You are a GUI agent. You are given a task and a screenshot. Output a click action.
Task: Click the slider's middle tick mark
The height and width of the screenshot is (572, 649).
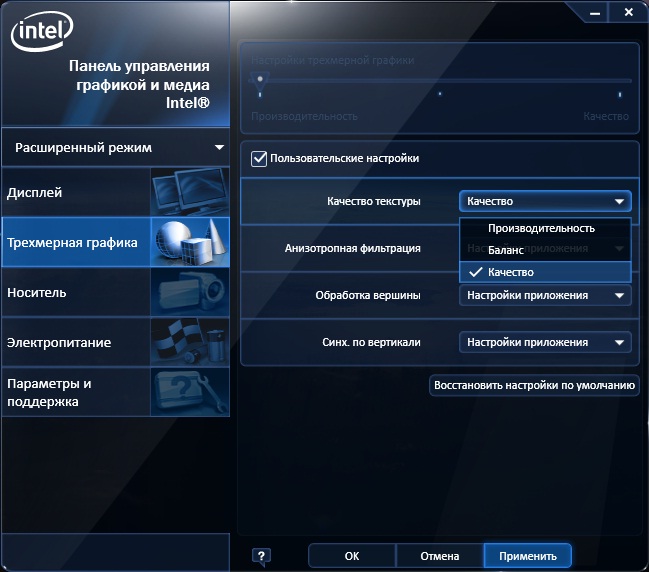coord(440,94)
